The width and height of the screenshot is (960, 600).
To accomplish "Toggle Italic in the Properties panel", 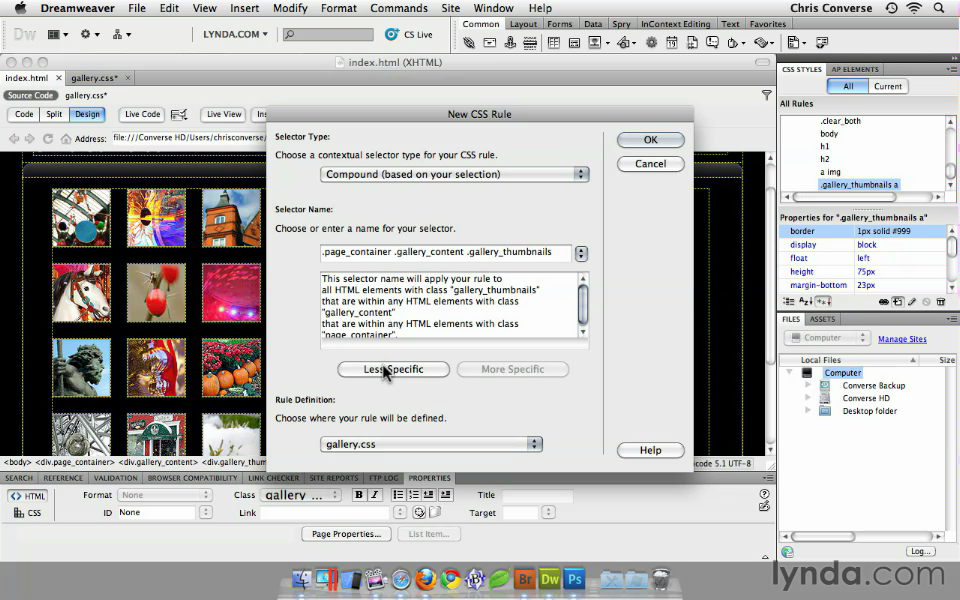I will (x=375, y=495).
